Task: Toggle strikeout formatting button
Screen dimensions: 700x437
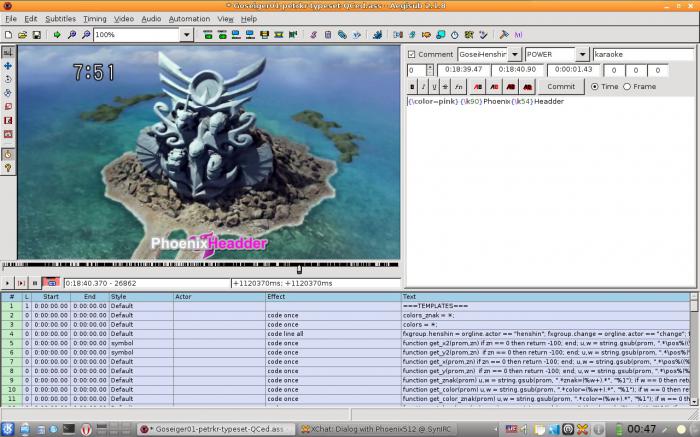Action: 445,87
